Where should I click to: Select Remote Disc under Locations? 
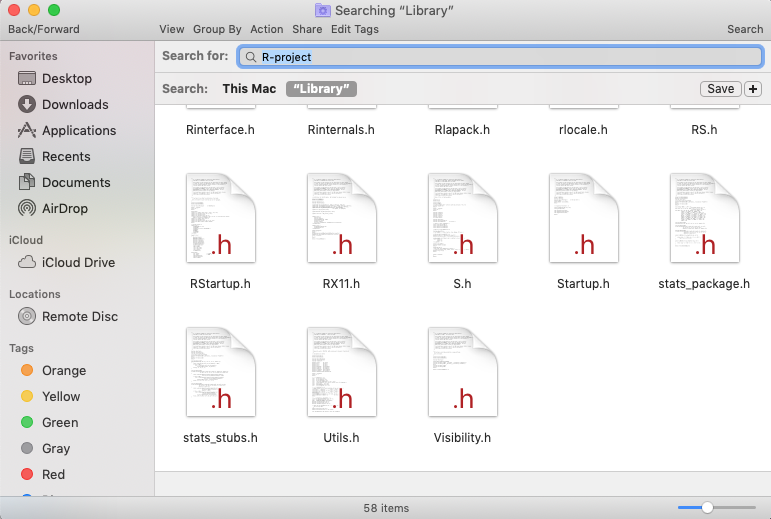[x=79, y=316]
